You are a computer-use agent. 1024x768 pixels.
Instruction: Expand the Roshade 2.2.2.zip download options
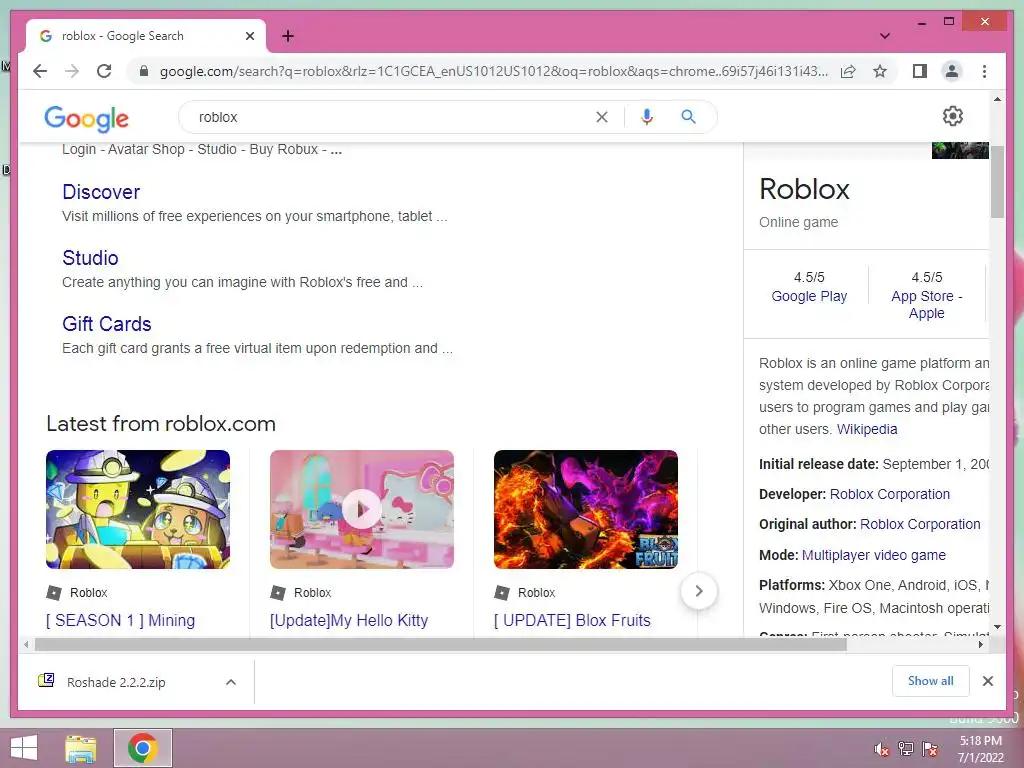click(231, 682)
